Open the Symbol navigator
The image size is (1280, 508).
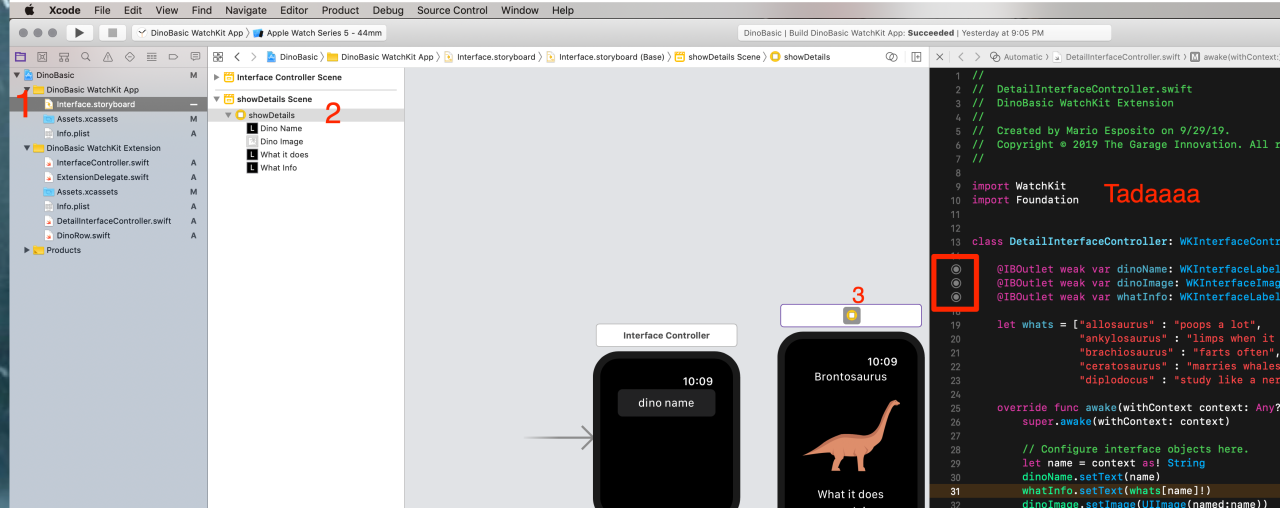tap(63, 57)
